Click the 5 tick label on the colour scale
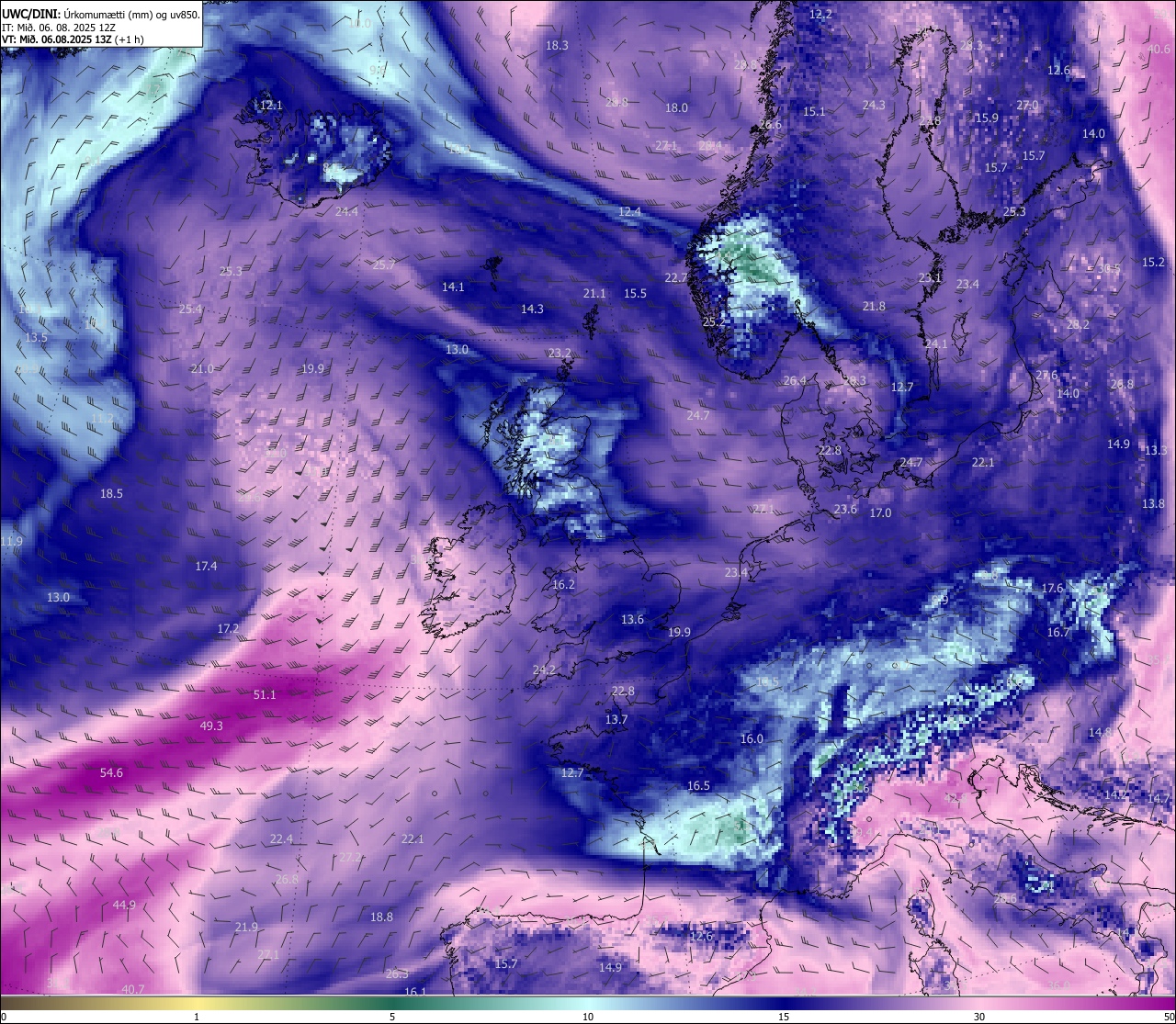Screen dimensions: 1176x1024 click(x=392, y=1017)
